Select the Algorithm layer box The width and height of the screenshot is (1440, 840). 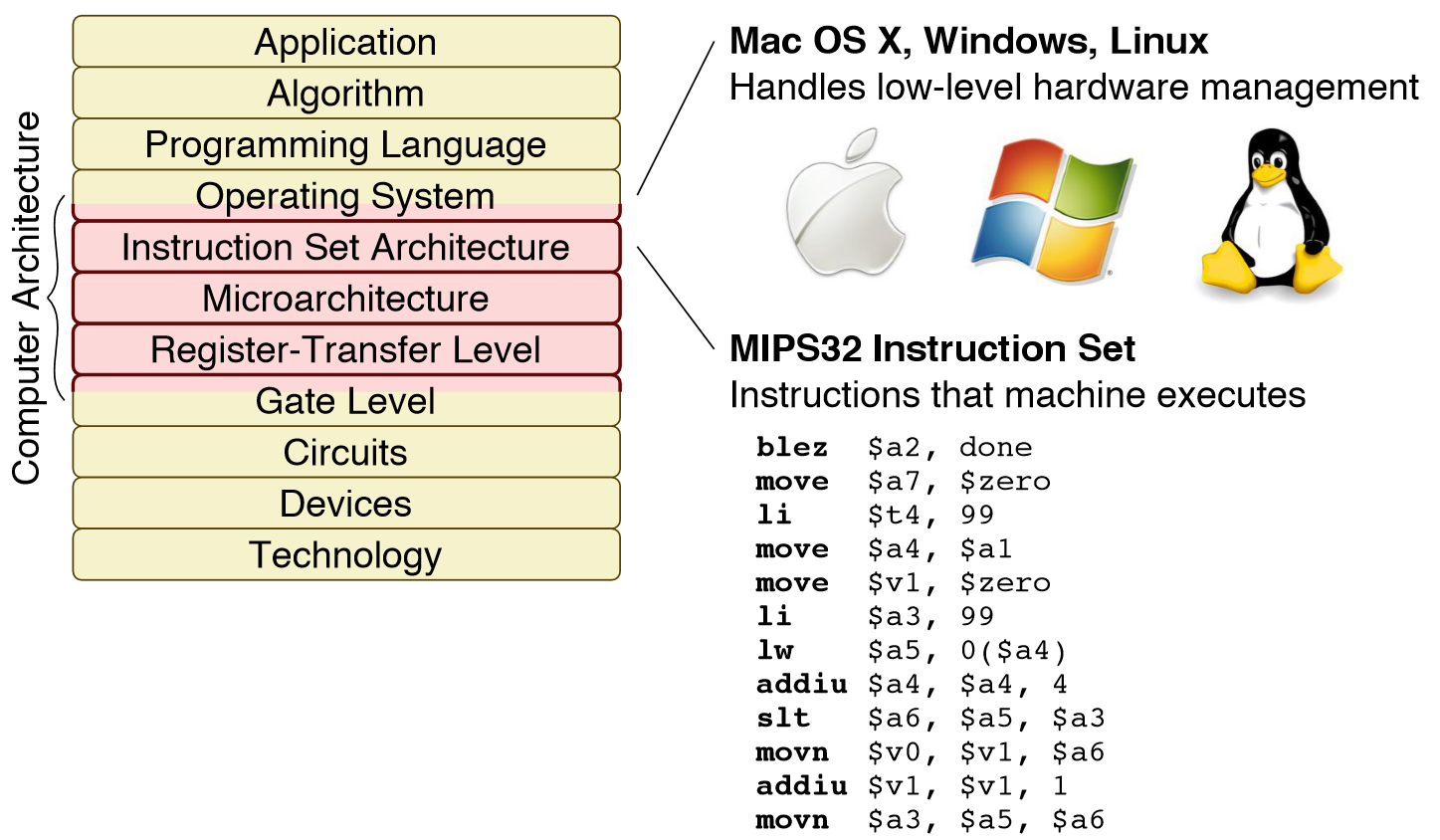pos(346,94)
